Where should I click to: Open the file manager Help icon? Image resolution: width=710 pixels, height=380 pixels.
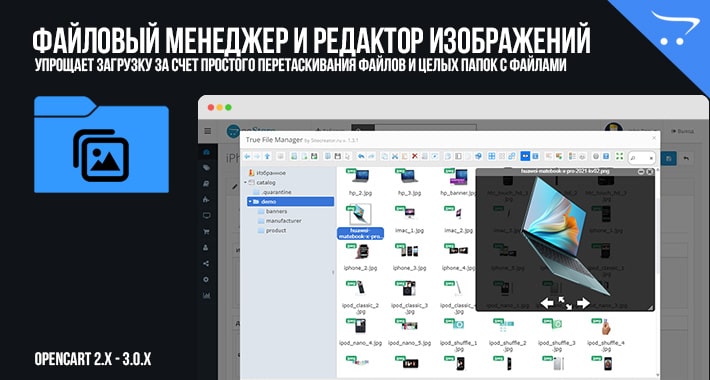coord(606,156)
